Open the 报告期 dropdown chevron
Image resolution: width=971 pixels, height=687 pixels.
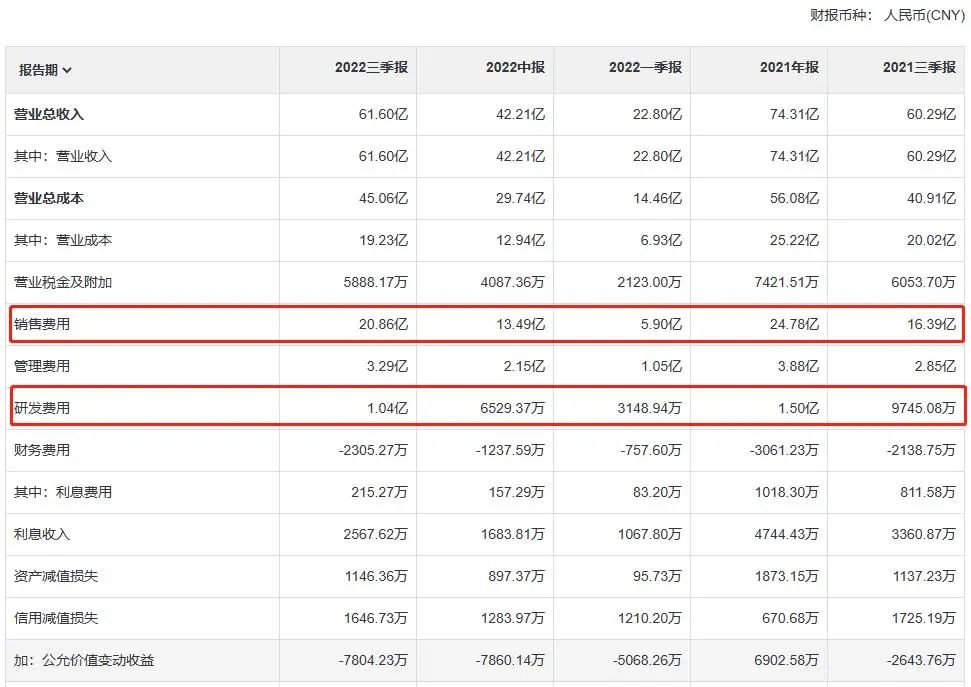point(67,70)
